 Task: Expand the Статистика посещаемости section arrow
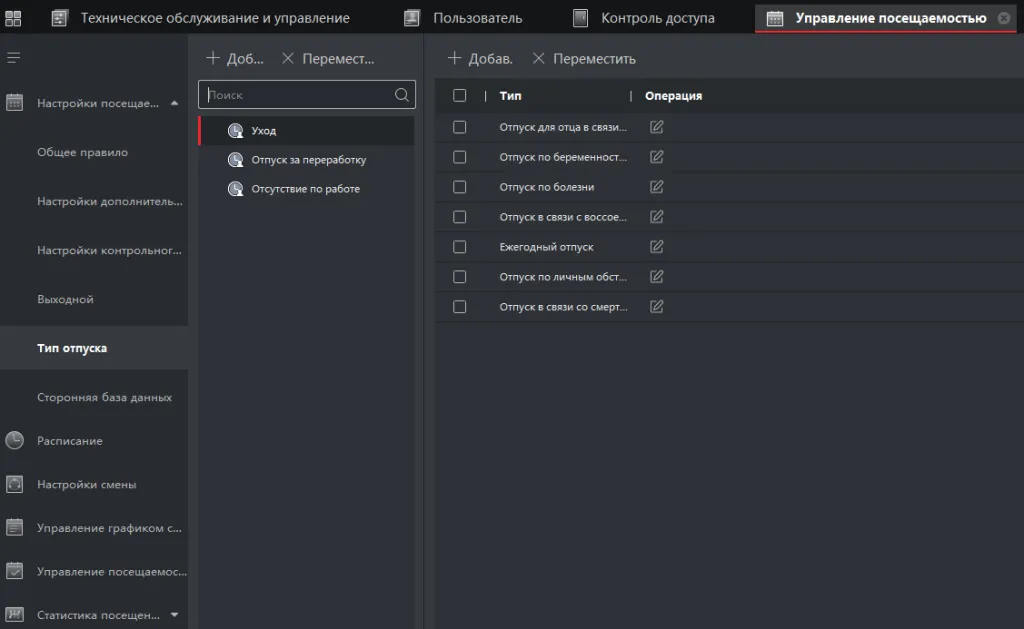point(175,615)
